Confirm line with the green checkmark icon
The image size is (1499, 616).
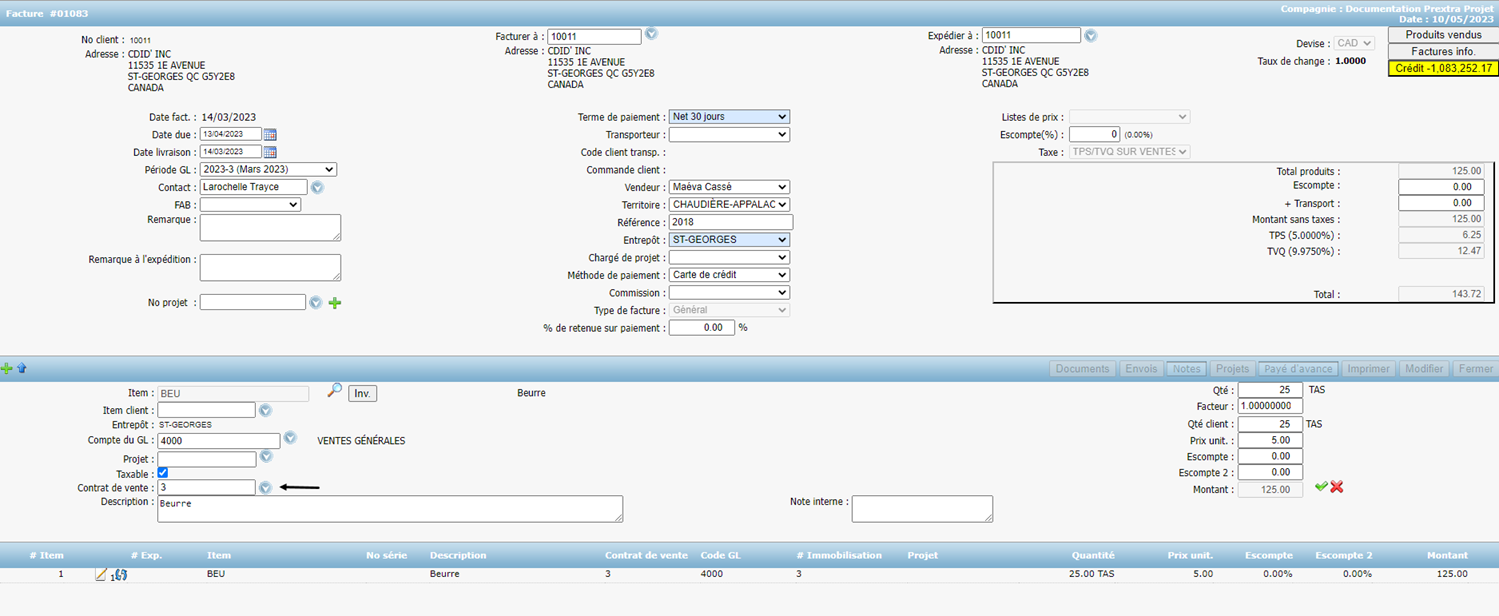(1321, 487)
